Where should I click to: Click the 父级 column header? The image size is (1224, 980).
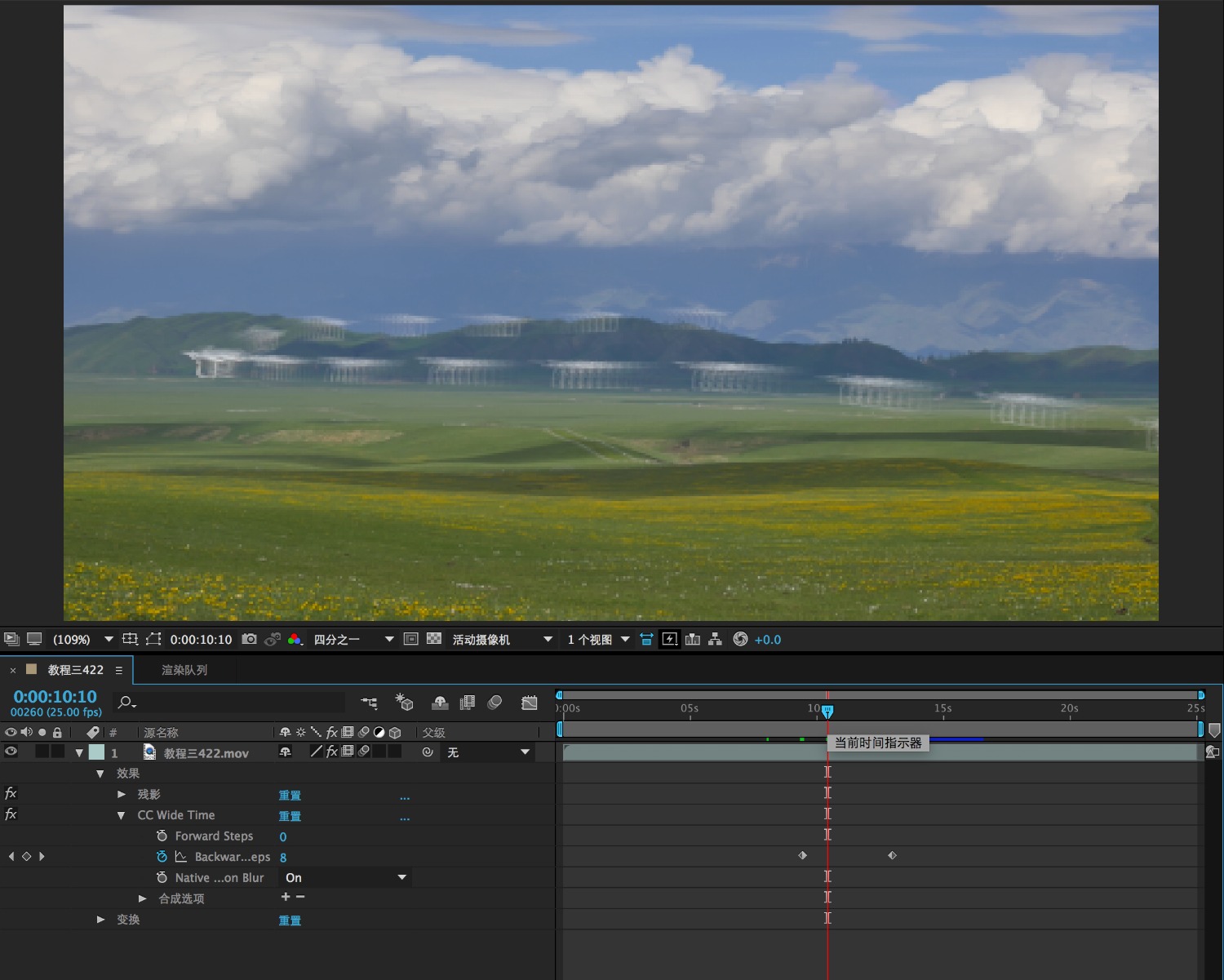click(434, 733)
